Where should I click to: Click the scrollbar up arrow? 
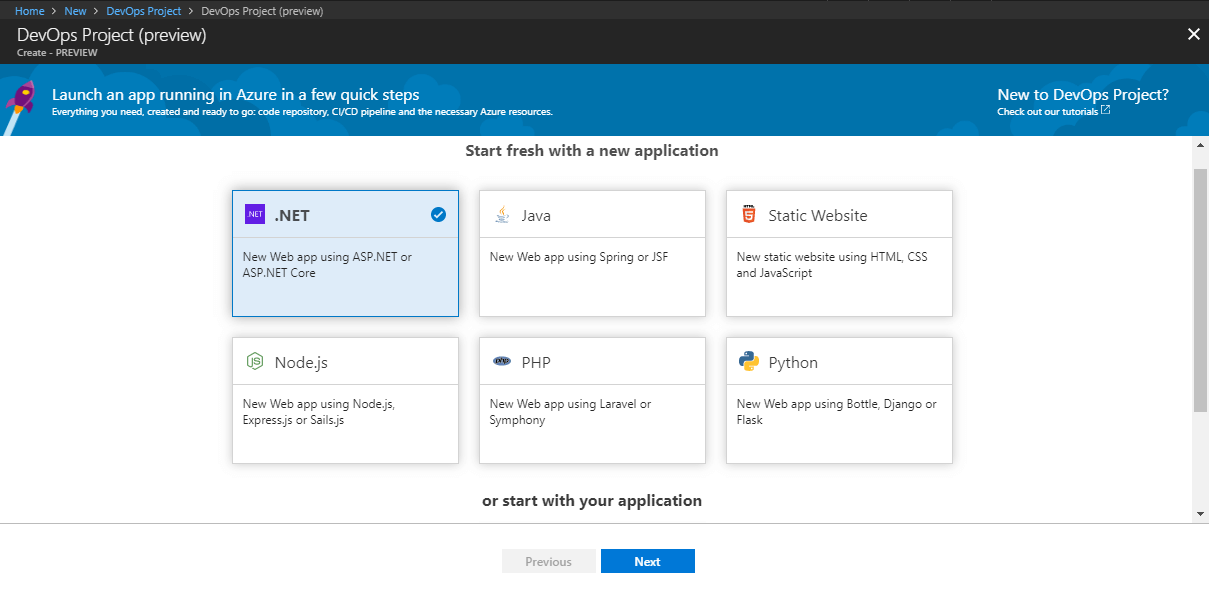point(1201,145)
